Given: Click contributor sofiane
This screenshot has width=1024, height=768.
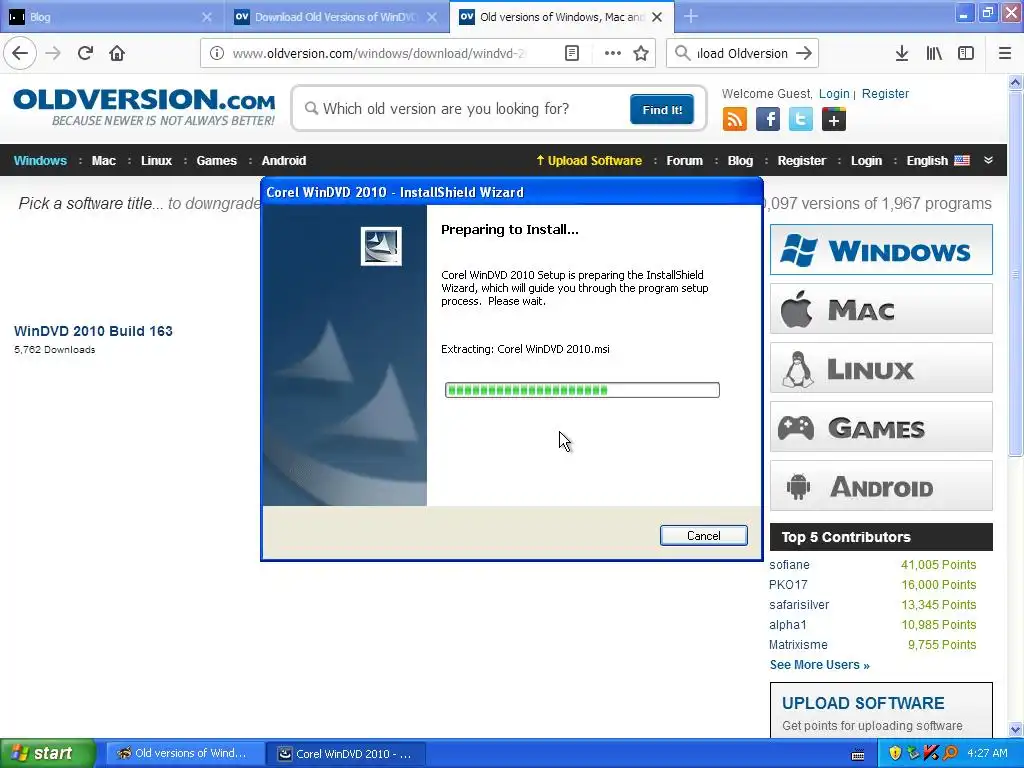Looking at the screenshot, I should (x=789, y=565).
